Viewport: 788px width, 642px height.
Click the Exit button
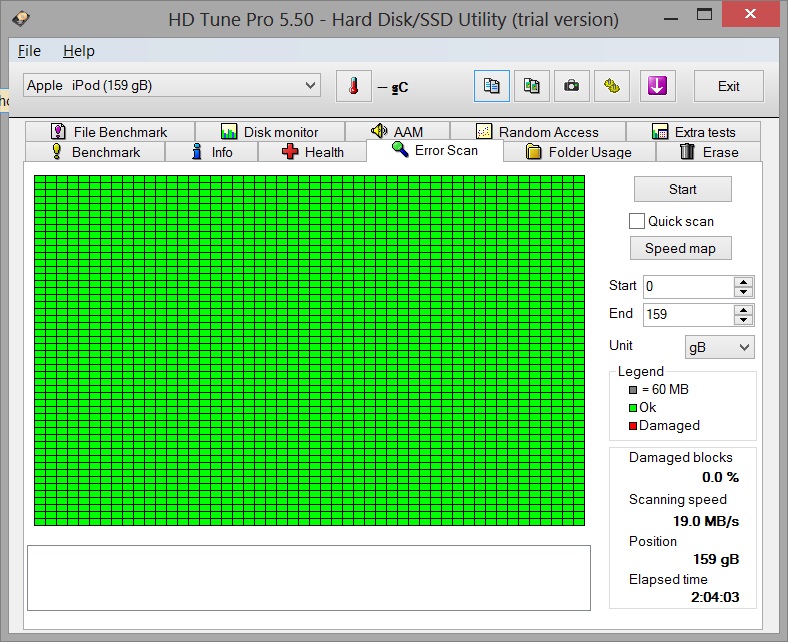point(728,86)
